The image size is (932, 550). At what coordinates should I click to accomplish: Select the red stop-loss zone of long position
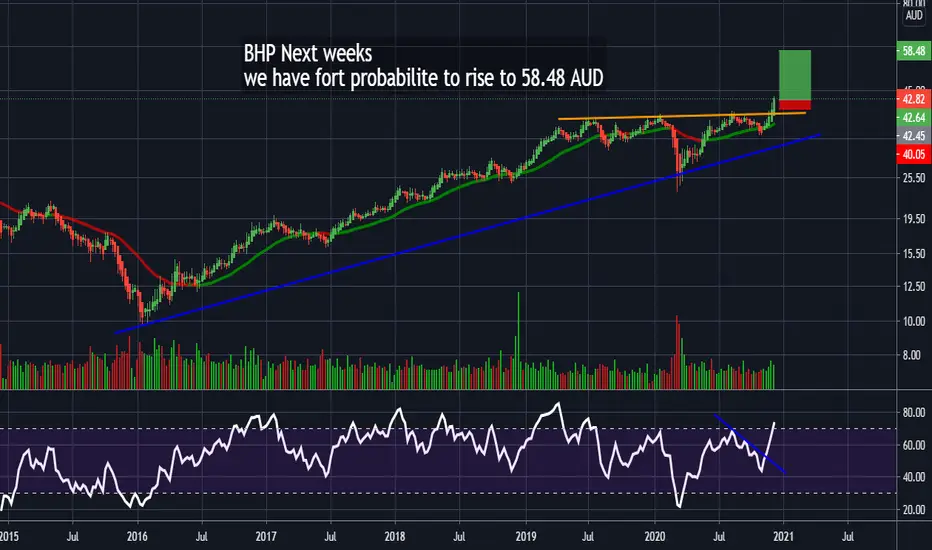[795, 105]
